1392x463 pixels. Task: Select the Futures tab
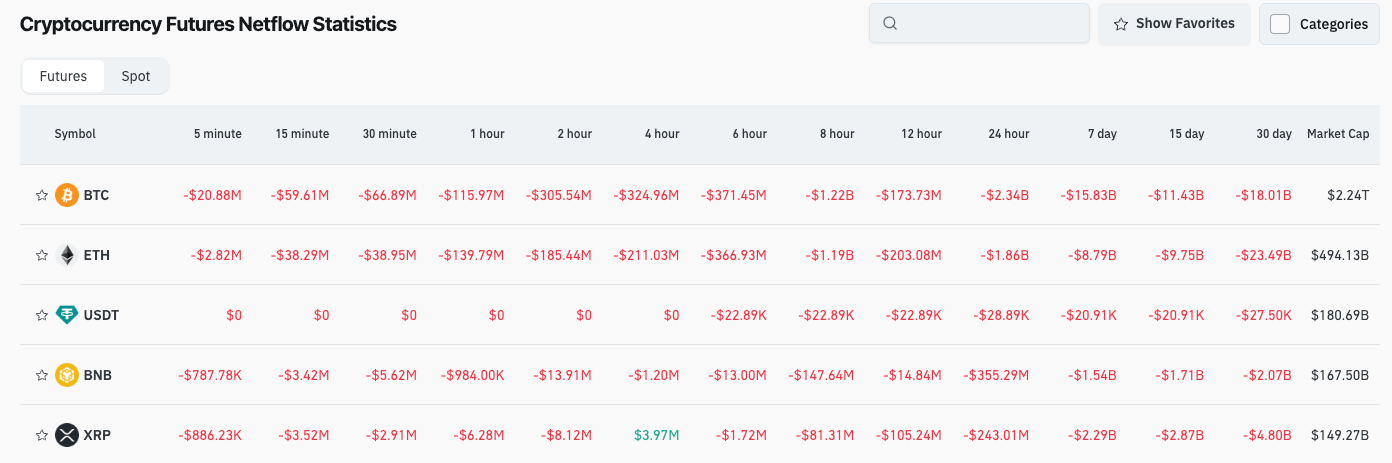63,76
